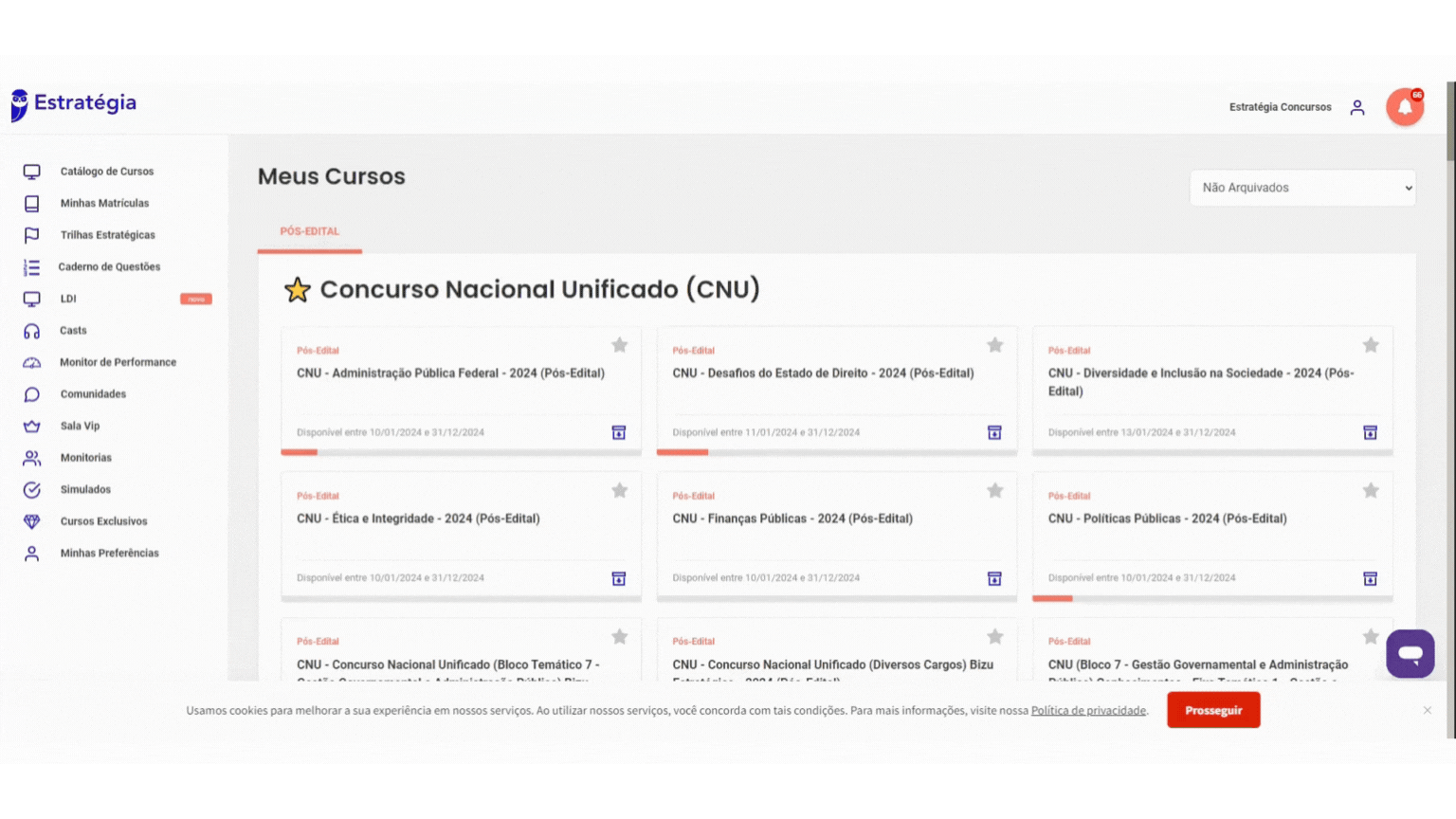Open the Política de privacidade link
The height and width of the screenshot is (819, 1456).
[1088, 711]
